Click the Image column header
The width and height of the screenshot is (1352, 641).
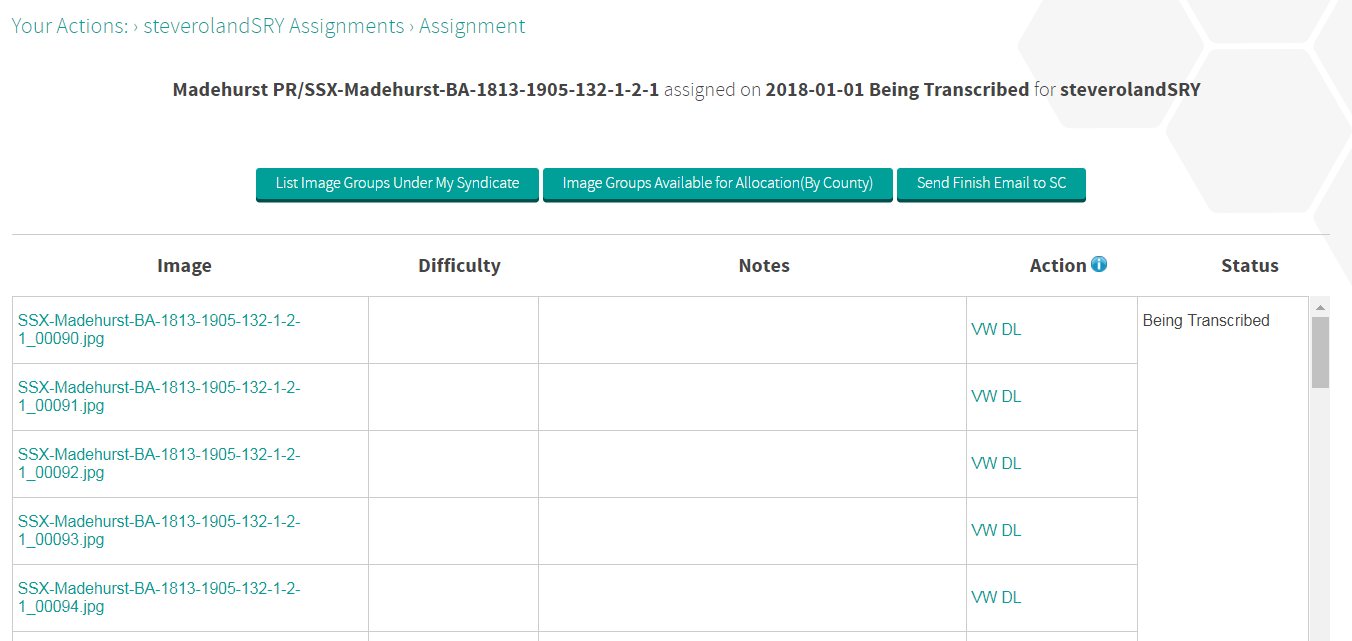184,266
